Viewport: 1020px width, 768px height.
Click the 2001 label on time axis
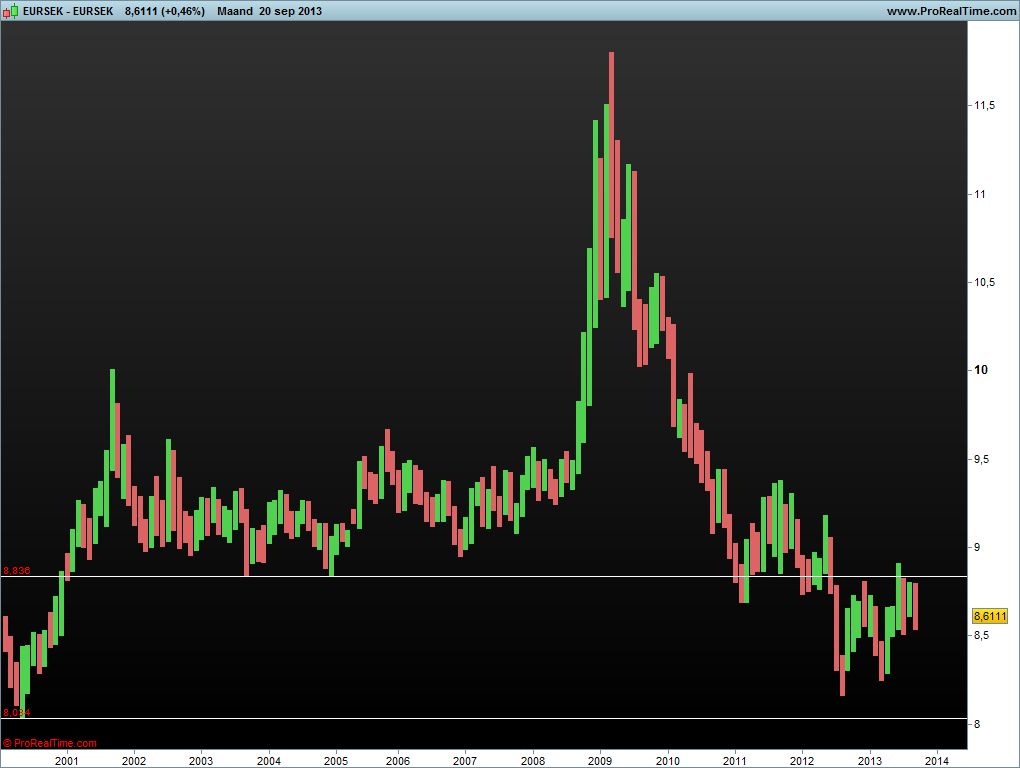[x=67, y=760]
